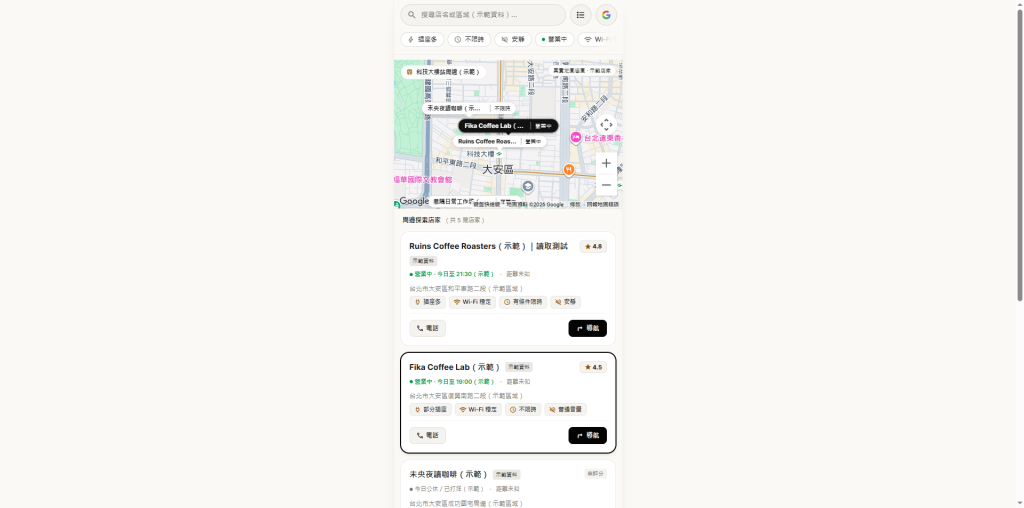The height and width of the screenshot is (508, 1024).
Task: Click demo data badge beside Fika Coffee Lab
Action: point(519,367)
